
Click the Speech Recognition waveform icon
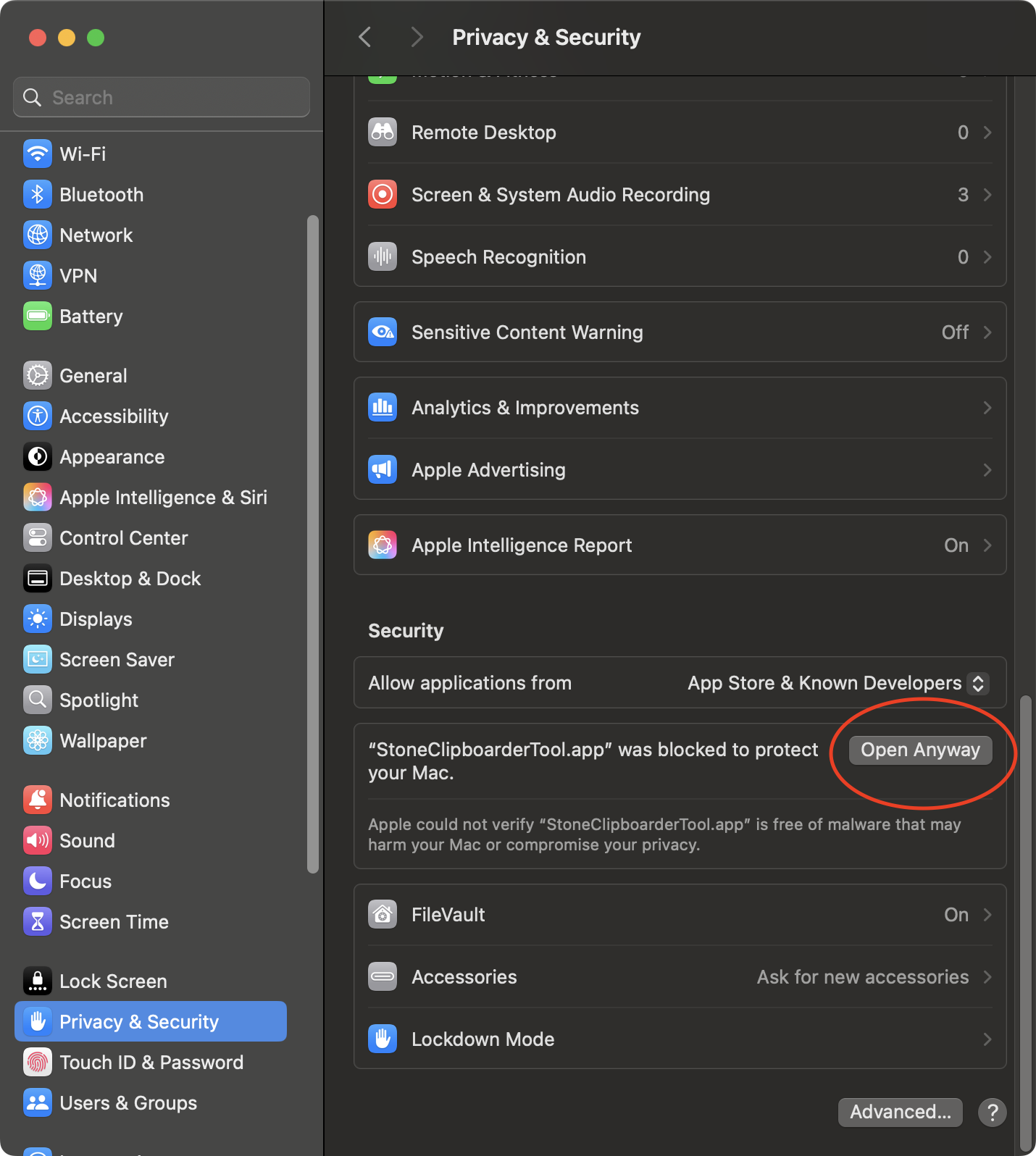click(383, 256)
